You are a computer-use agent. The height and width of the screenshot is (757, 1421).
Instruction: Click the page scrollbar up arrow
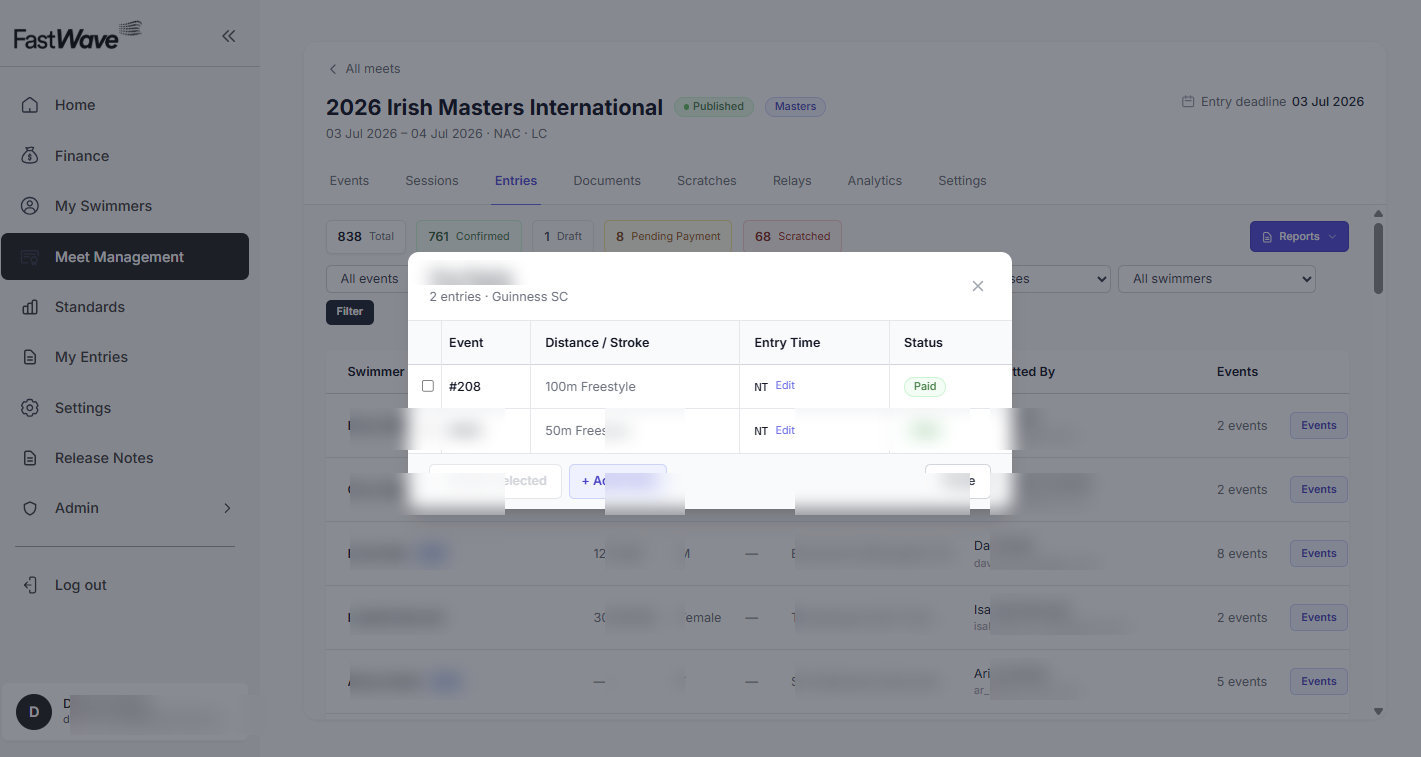(1378, 214)
